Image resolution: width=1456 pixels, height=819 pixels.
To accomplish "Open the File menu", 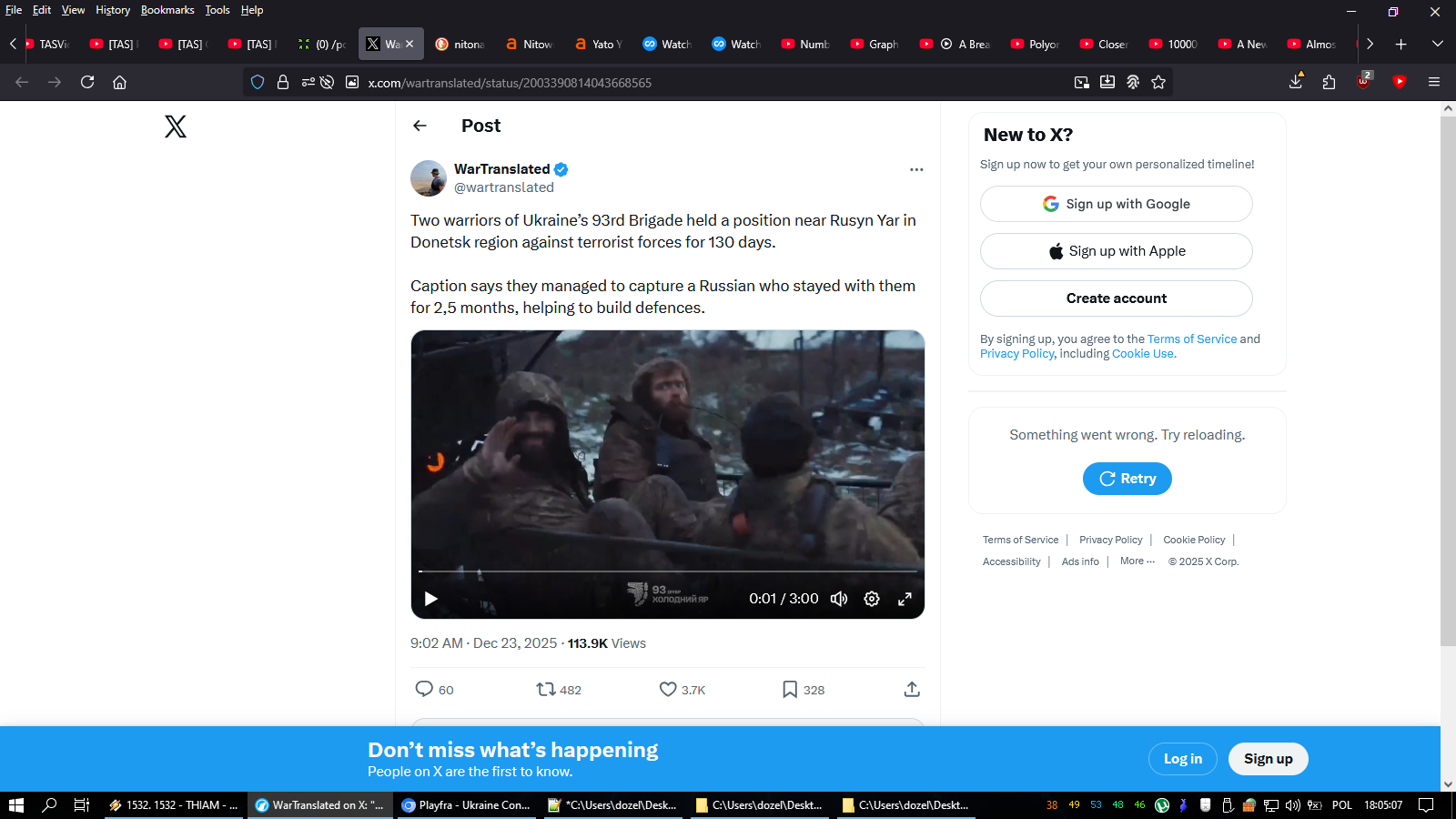I will coord(14,10).
